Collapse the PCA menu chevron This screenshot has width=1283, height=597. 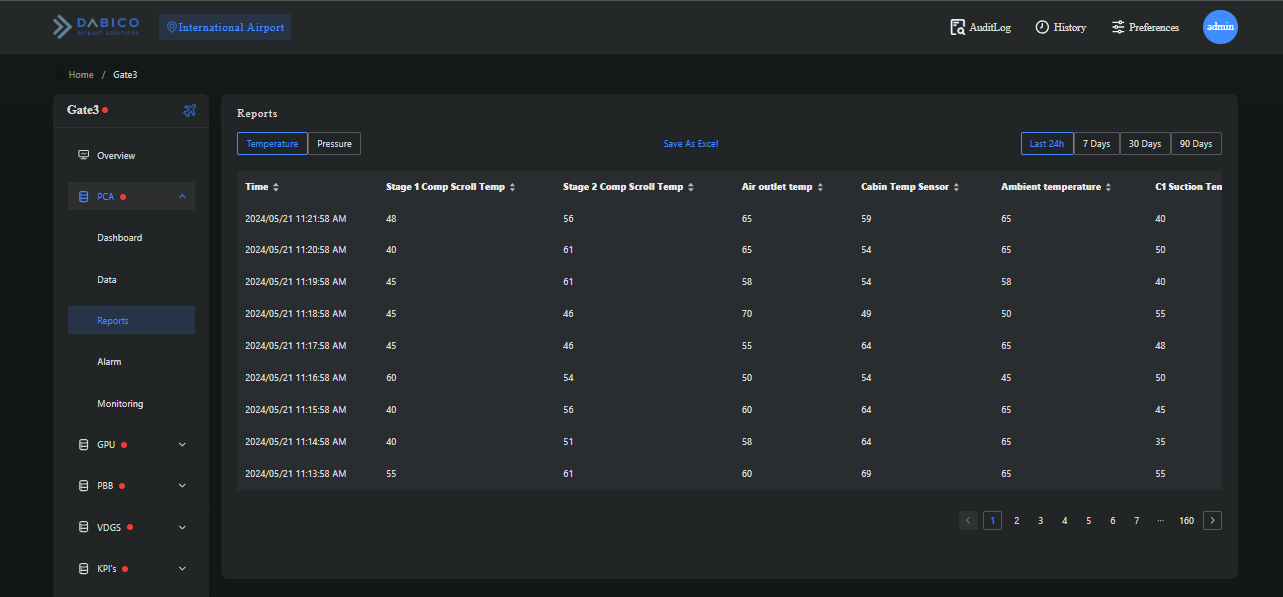pyautogui.click(x=182, y=196)
